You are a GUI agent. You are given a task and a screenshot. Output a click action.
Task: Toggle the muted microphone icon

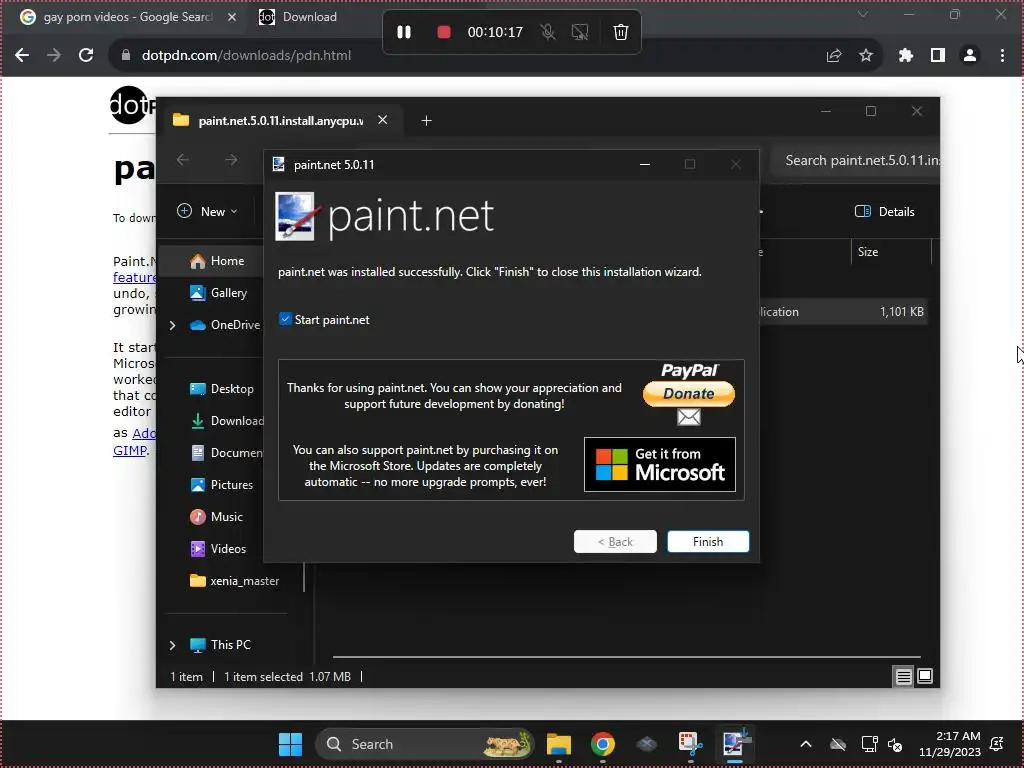tap(548, 32)
